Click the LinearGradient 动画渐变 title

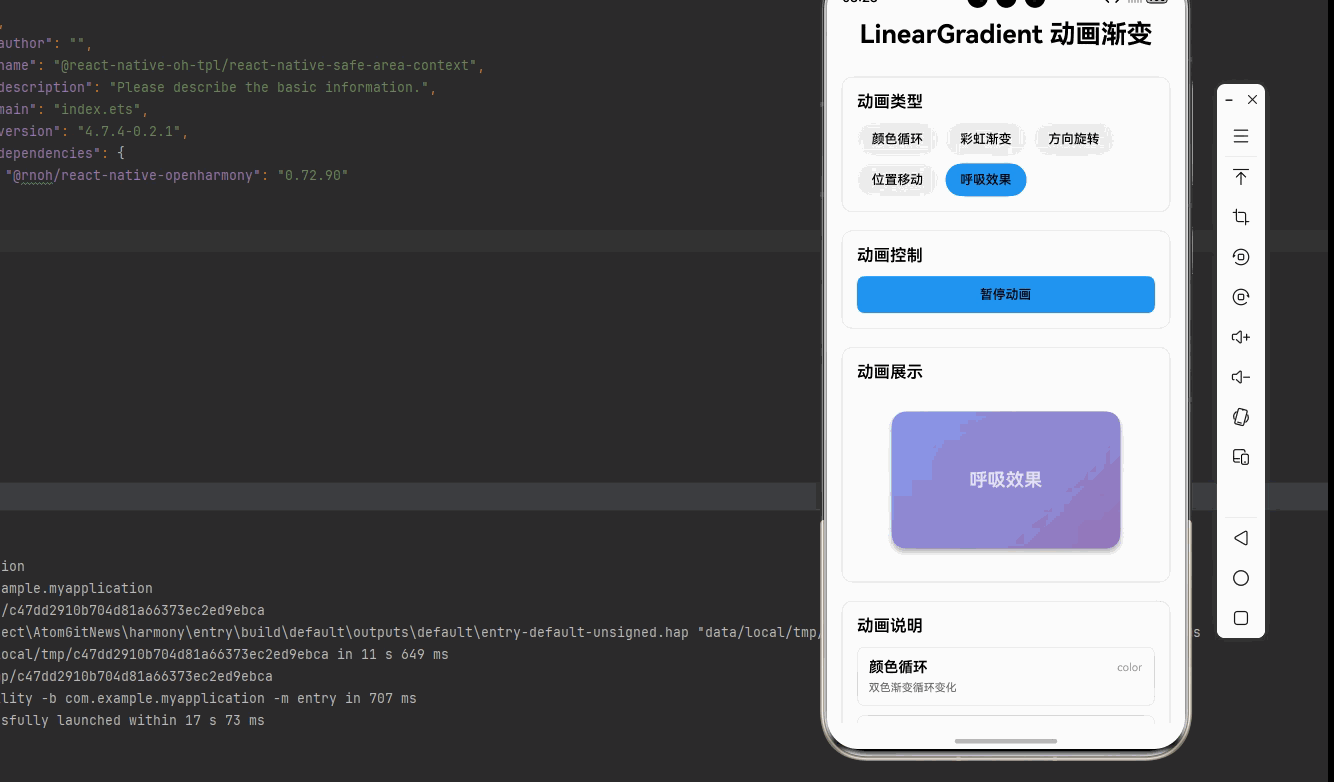pos(1006,34)
